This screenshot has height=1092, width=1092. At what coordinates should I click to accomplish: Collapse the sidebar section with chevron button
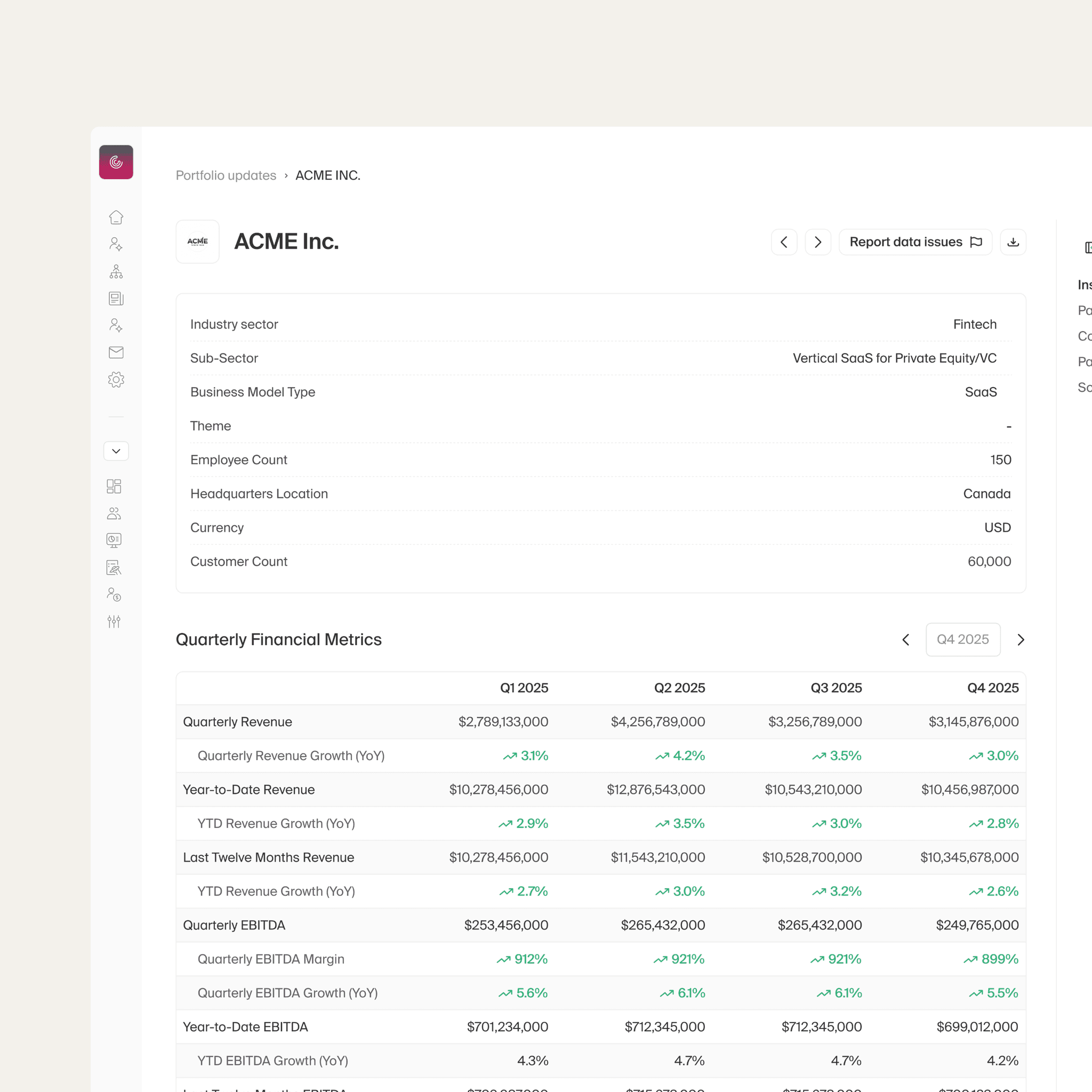click(116, 451)
